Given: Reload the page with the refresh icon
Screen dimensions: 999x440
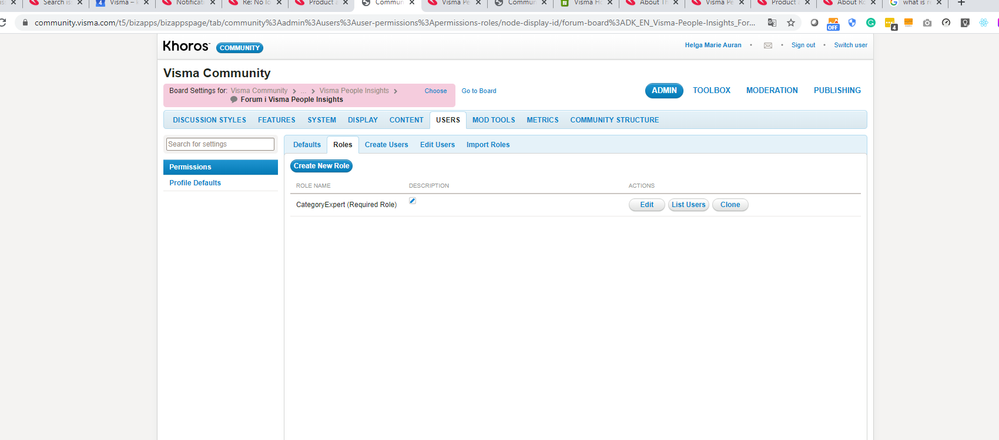Looking at the screenshot, I should (x=3, y=23).
